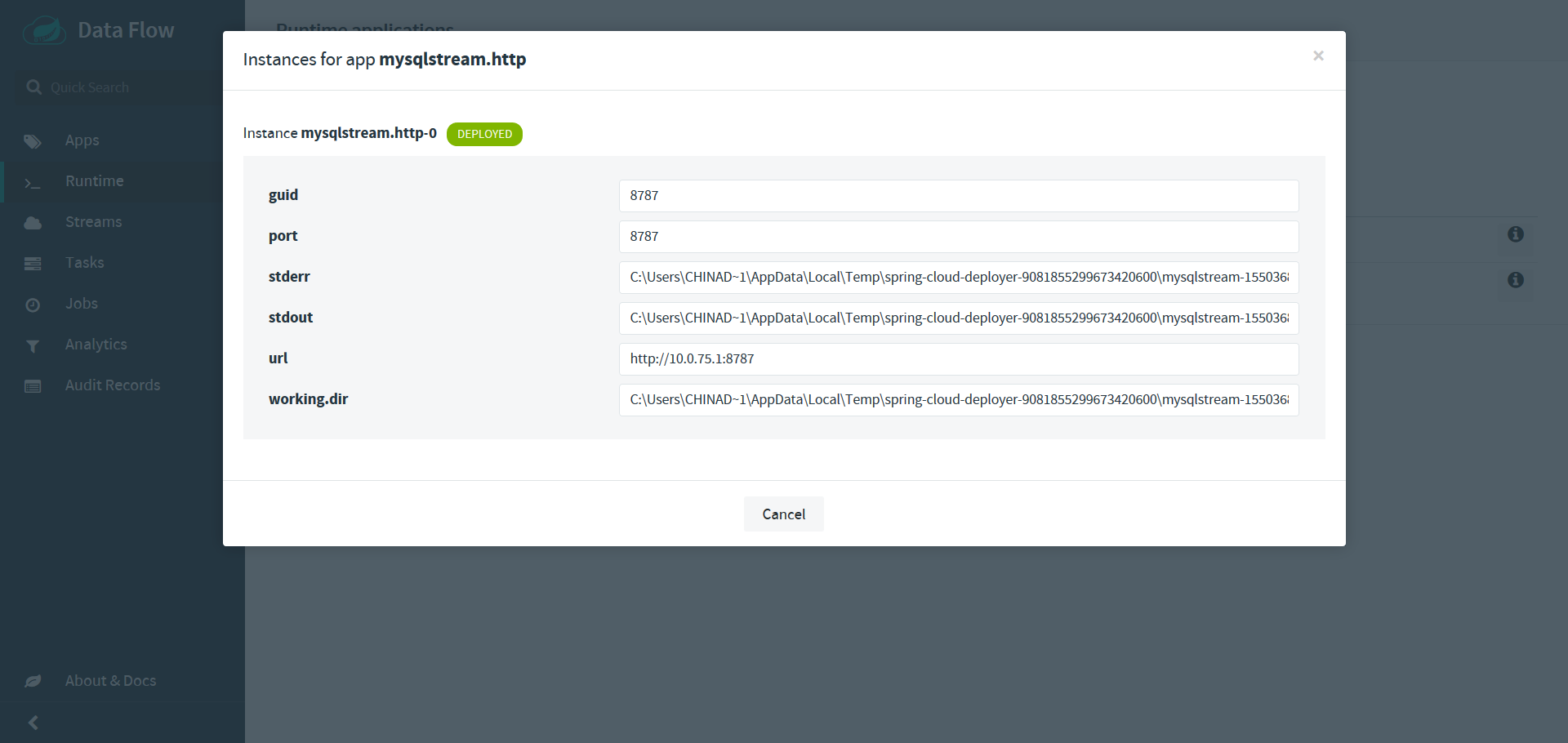Click the Streams cloud icon
Screen dimensions: 1568x743
(33, 223)
